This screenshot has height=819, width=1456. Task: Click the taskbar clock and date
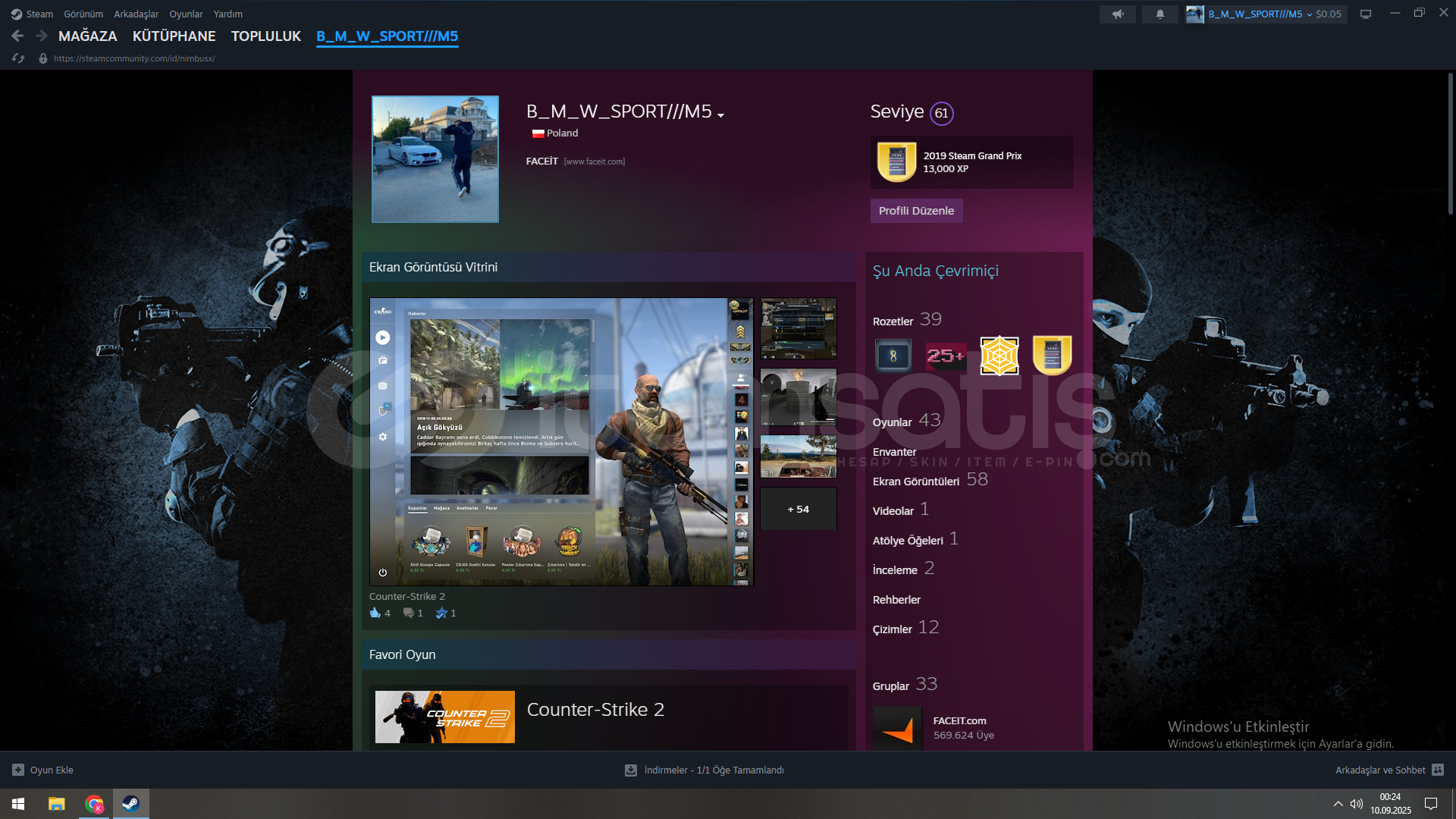pyautogui.click(x=1391, y=804)
